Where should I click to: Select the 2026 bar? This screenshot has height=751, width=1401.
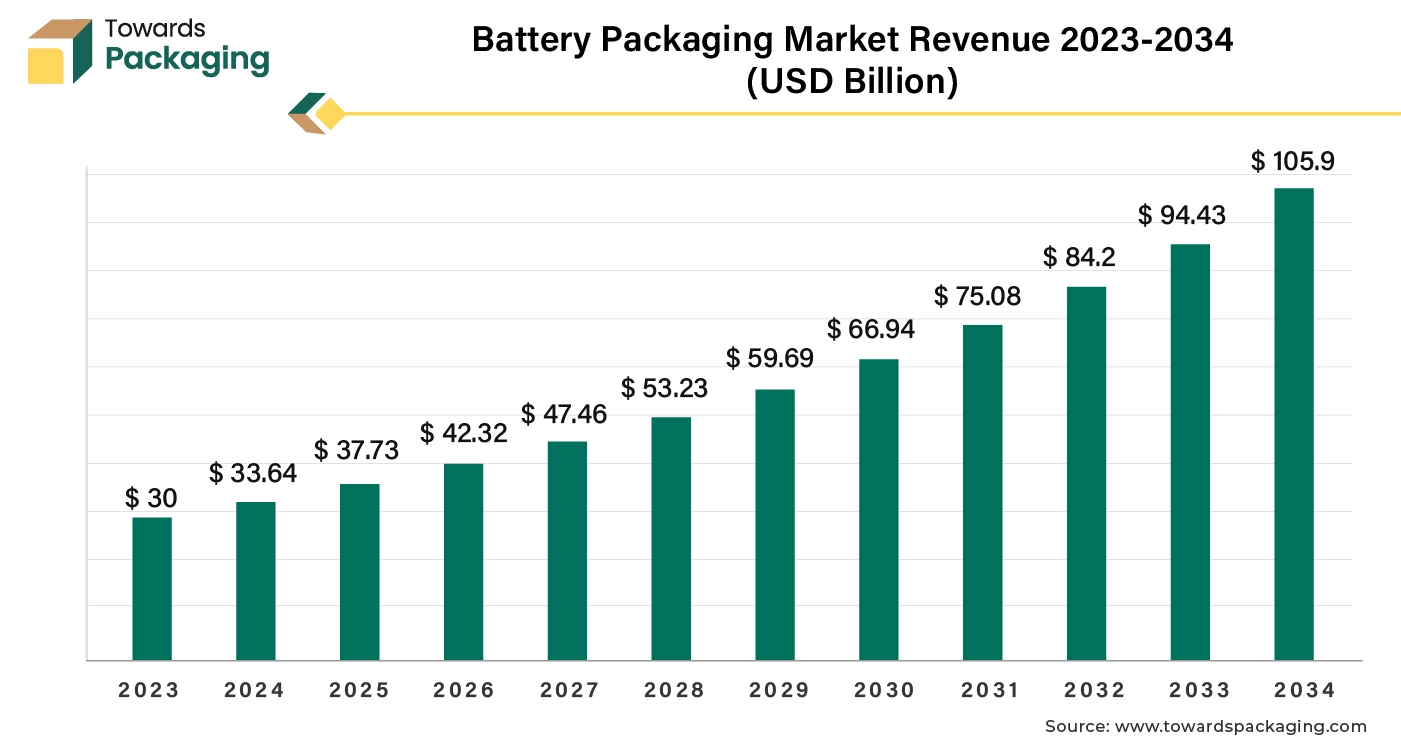coord(464,562)
